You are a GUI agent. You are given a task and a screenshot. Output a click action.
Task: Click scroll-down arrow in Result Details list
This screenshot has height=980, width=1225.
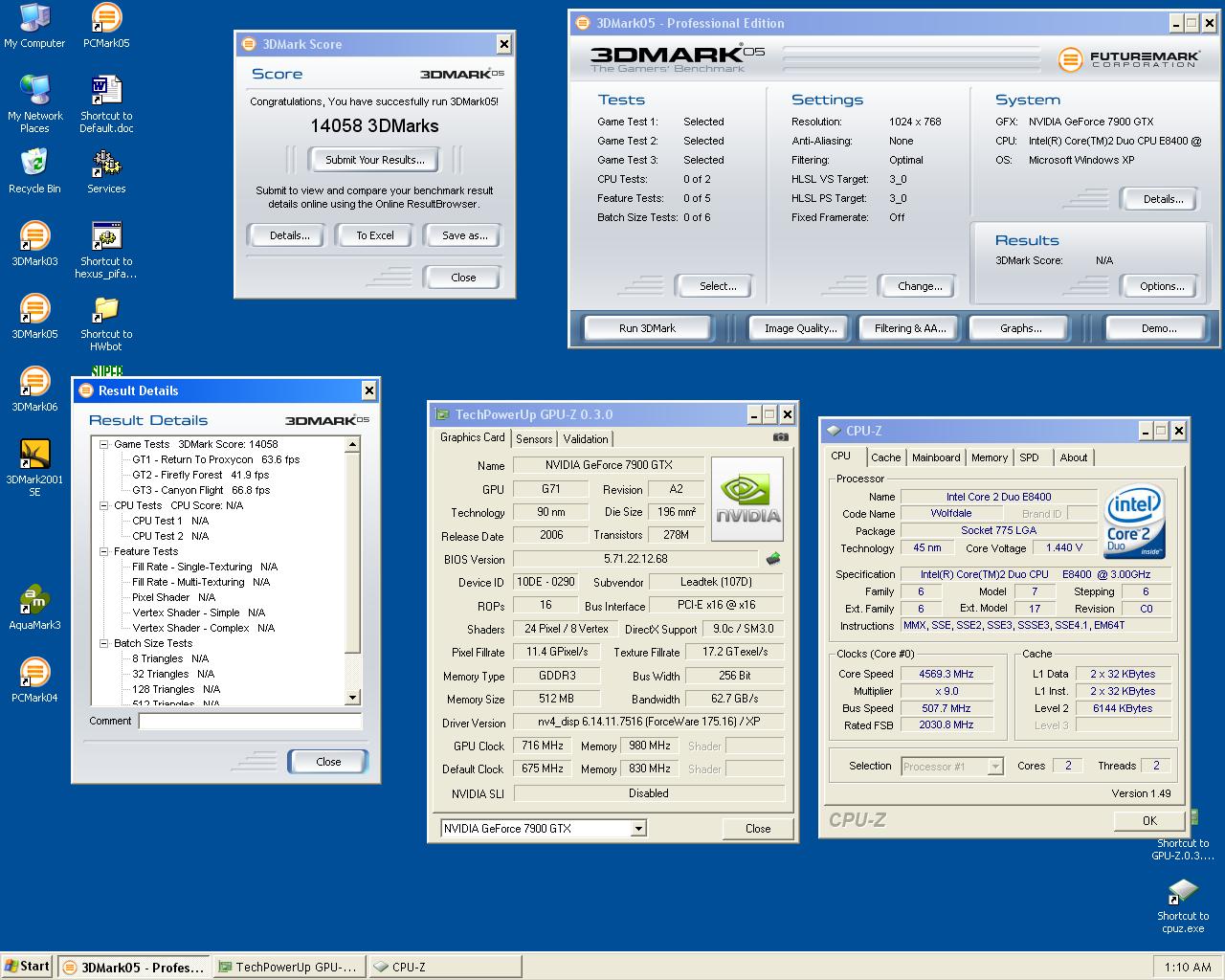coord(353,698)
